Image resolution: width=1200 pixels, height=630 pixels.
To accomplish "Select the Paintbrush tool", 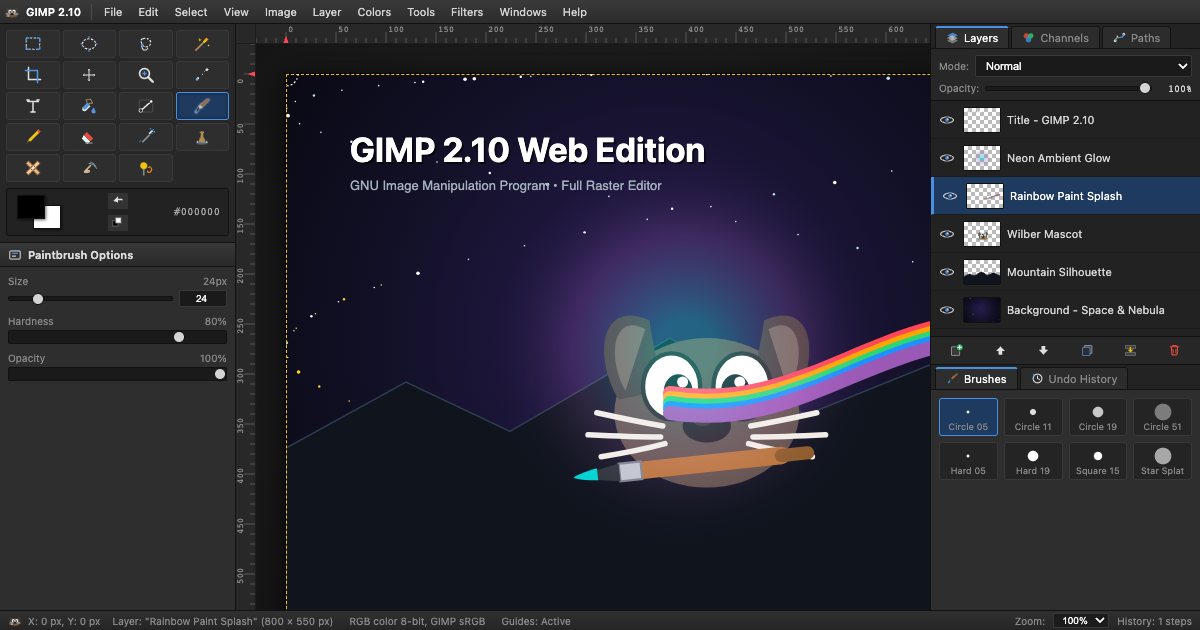I will tap(202, 106).
